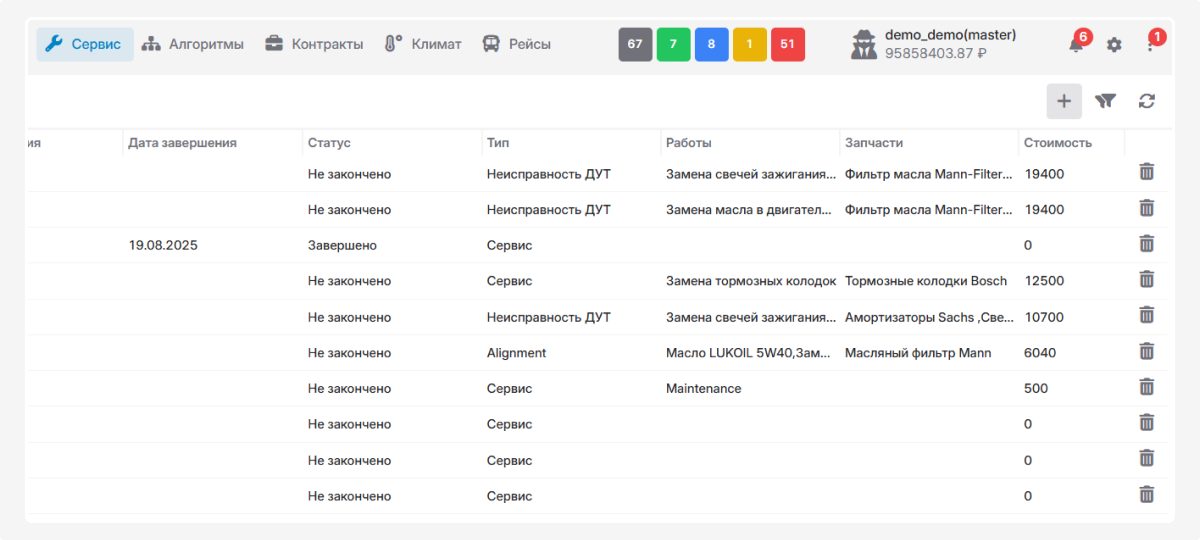
Task: Open the Контракты tab
Action: tap(314, 44)
